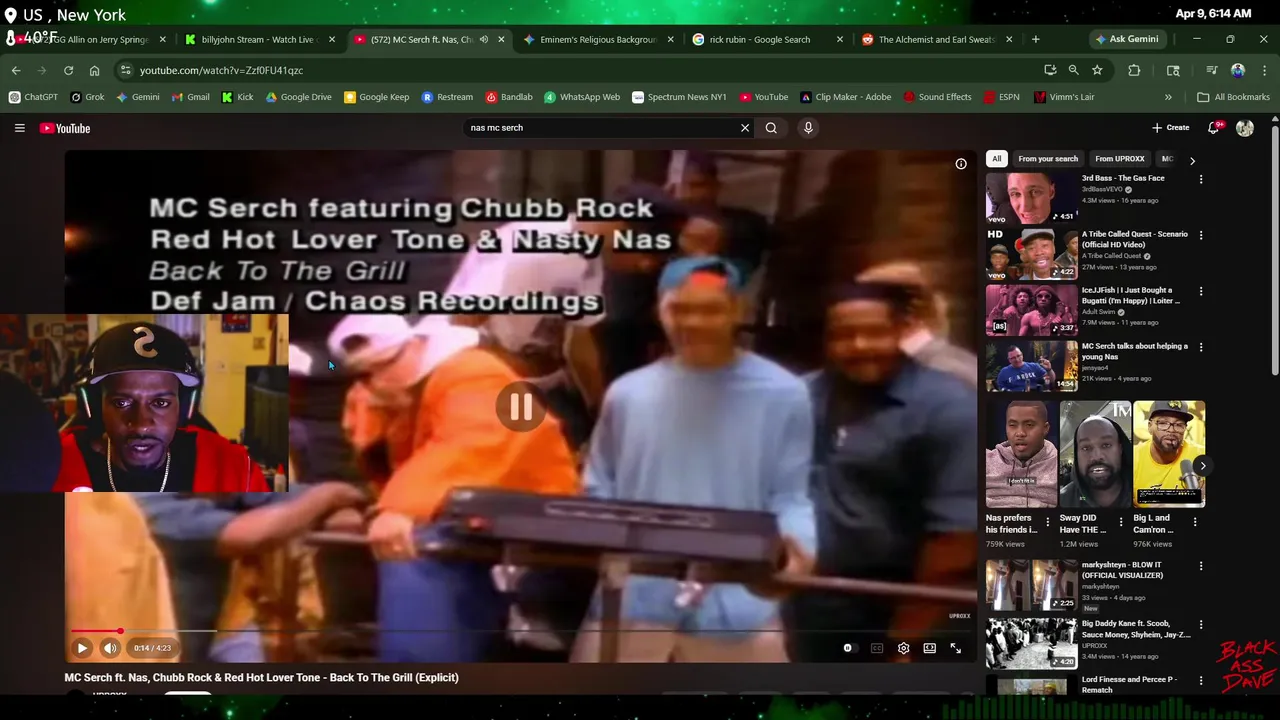Open All Bookmarks folder

coord(1233,97)
